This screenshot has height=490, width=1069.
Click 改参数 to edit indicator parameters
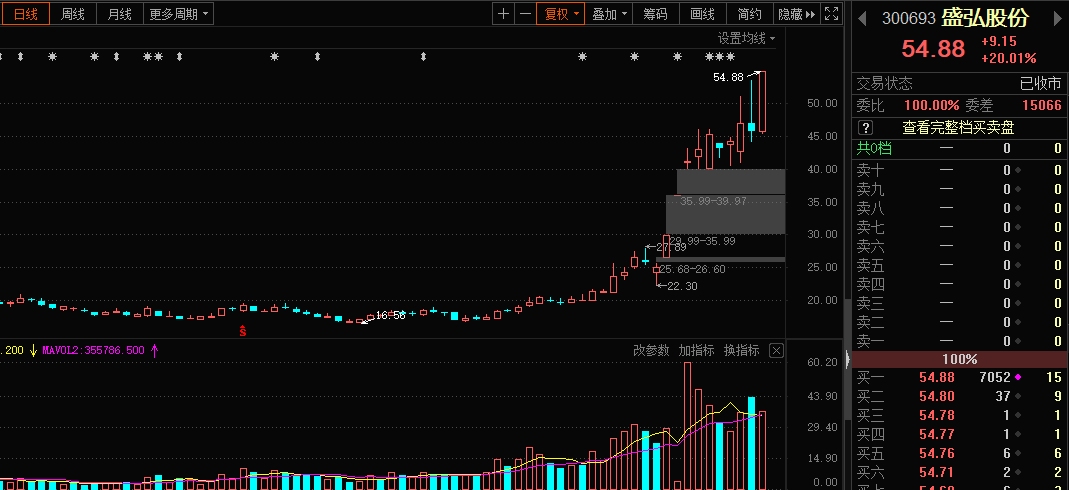point(652,350)
